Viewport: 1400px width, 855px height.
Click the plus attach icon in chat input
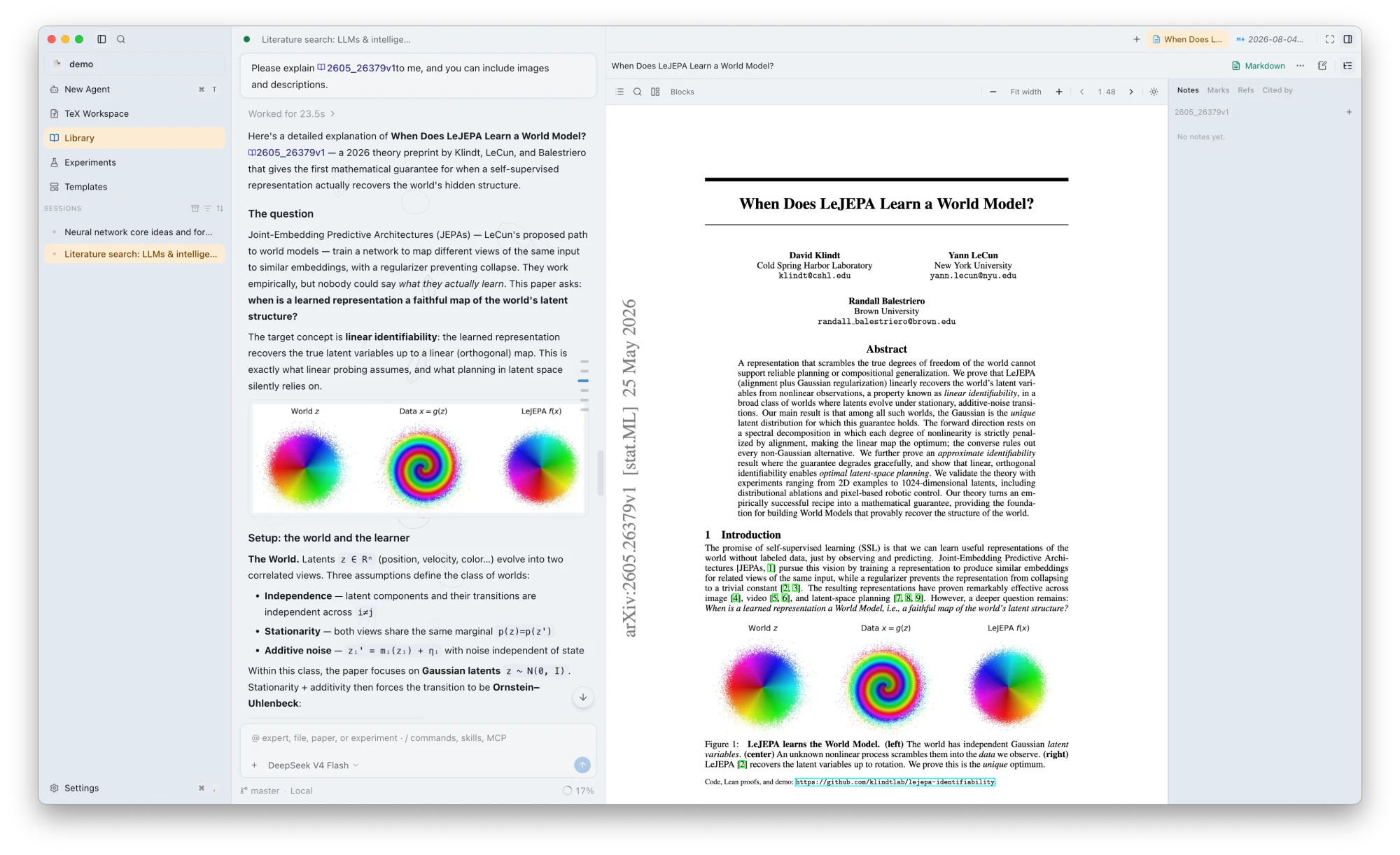pyautogui.click(x=255, y=765)
